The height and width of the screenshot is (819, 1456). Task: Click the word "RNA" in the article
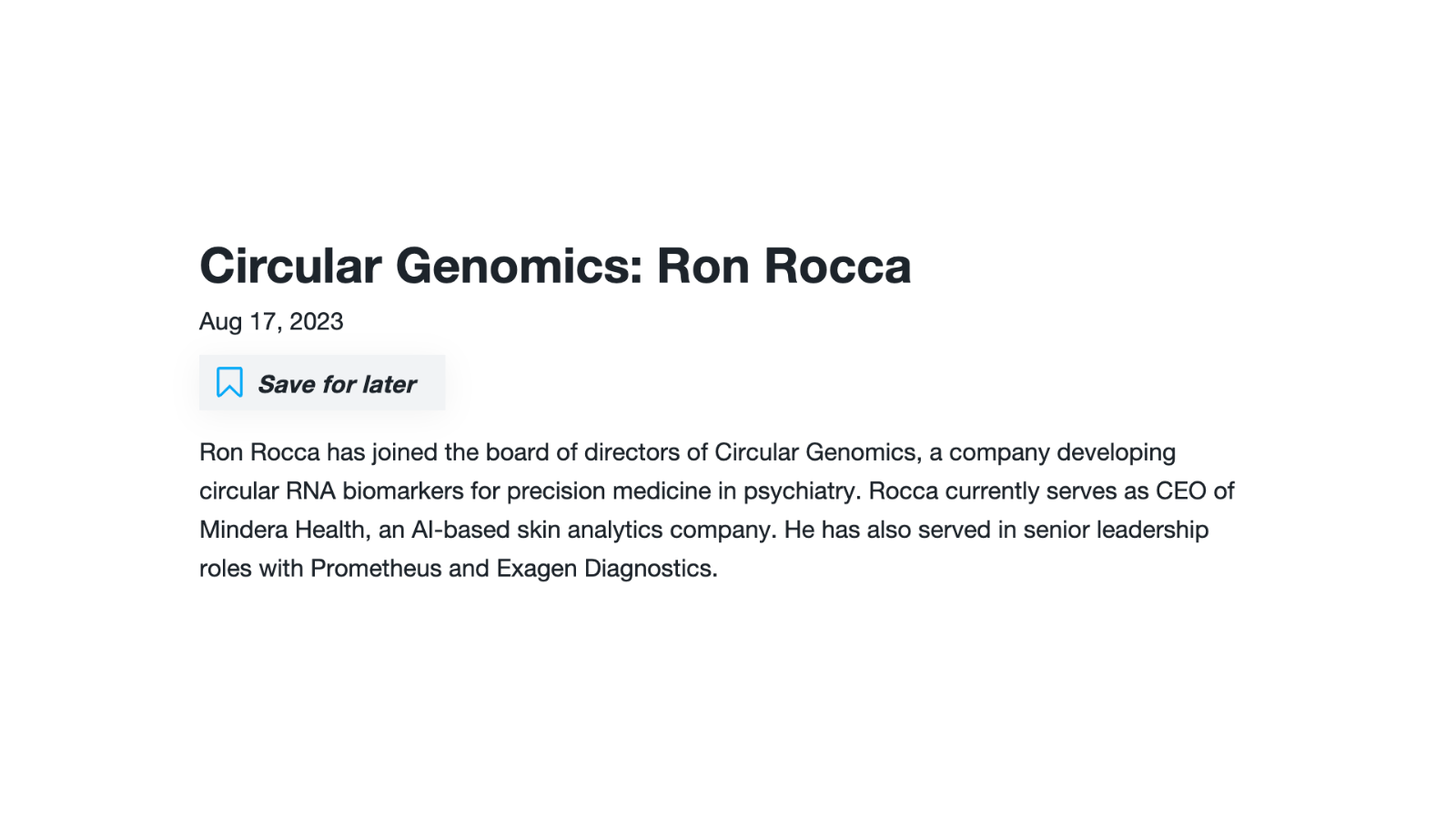310,490
